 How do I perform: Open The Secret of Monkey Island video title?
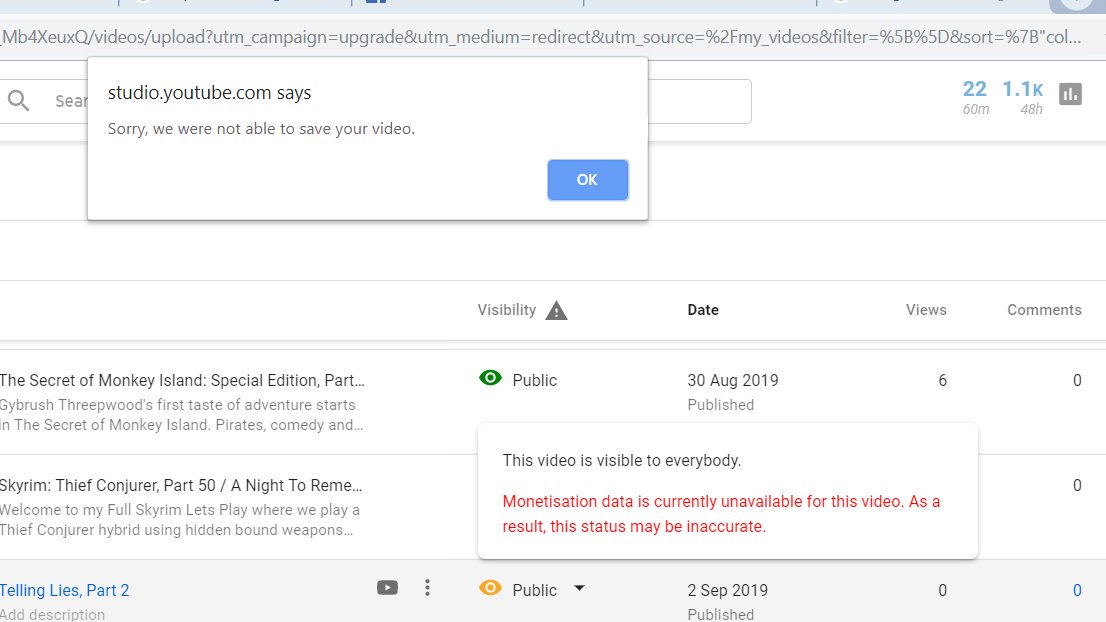[182, 380]
